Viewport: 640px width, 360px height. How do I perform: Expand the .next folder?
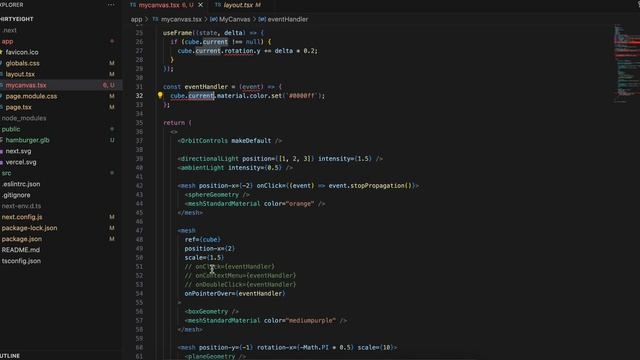tap(9, 30)
